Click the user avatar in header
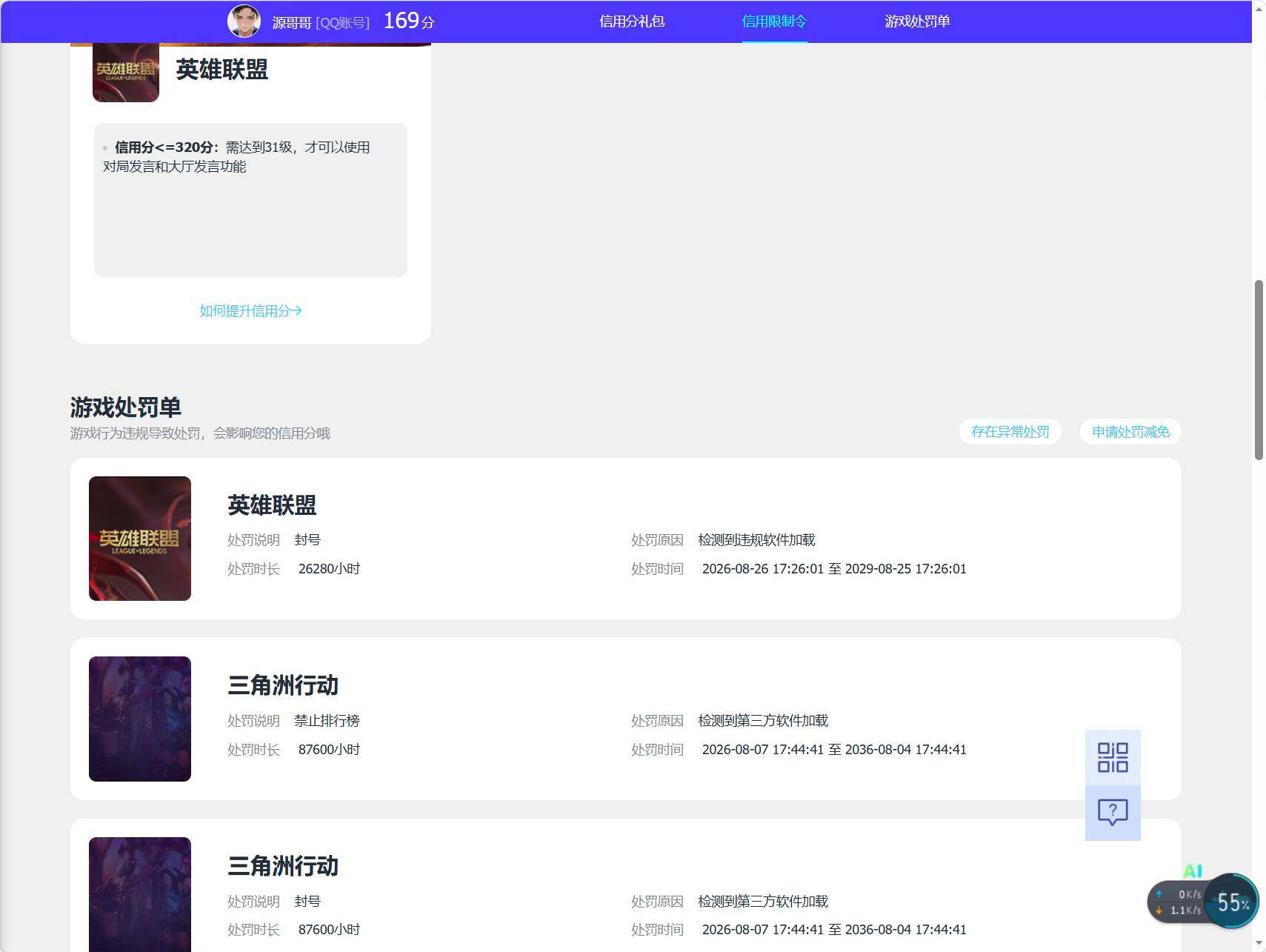This screenshot has height=952, width=1266. (244, 21)
